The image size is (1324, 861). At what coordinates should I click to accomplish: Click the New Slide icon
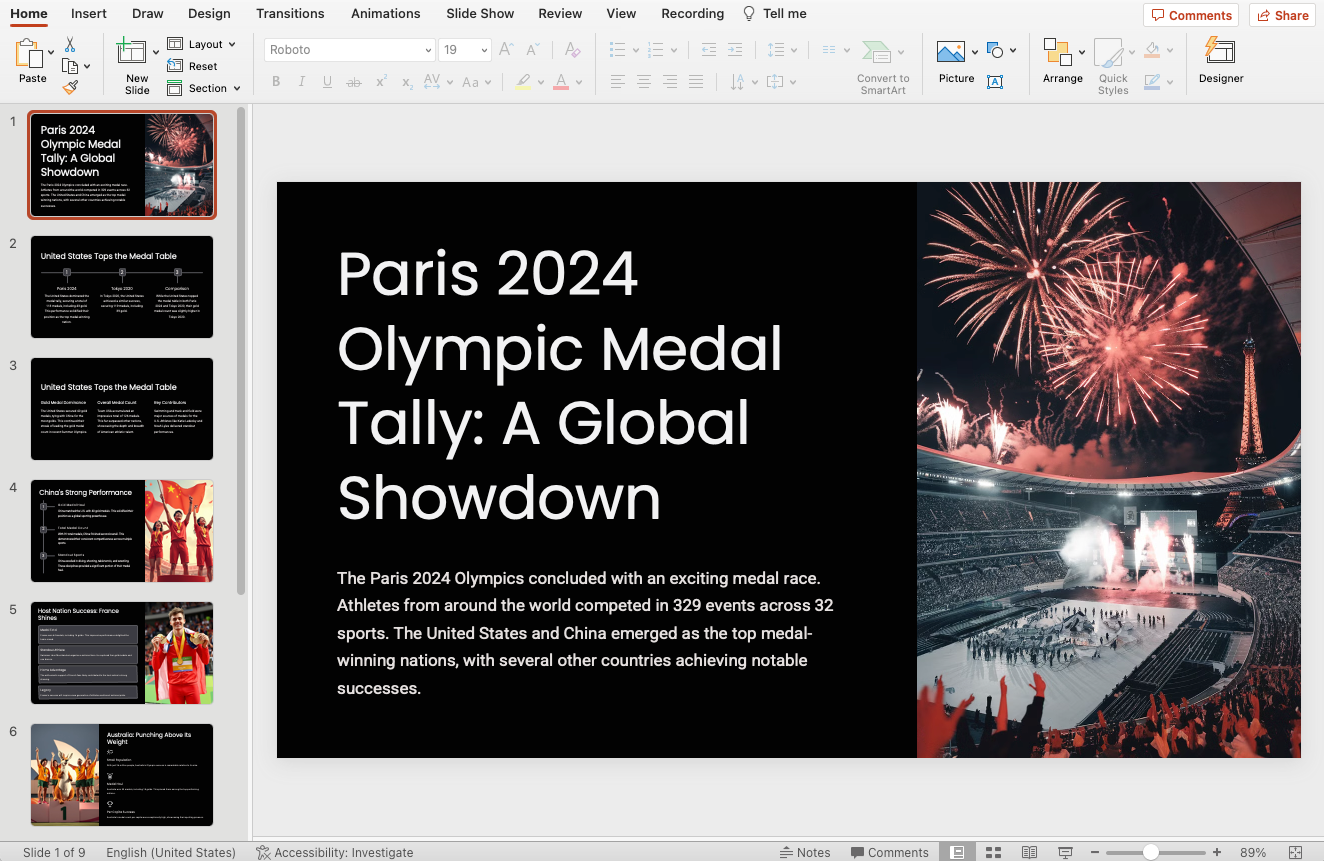pyautogui.click(x=132, y=52)
